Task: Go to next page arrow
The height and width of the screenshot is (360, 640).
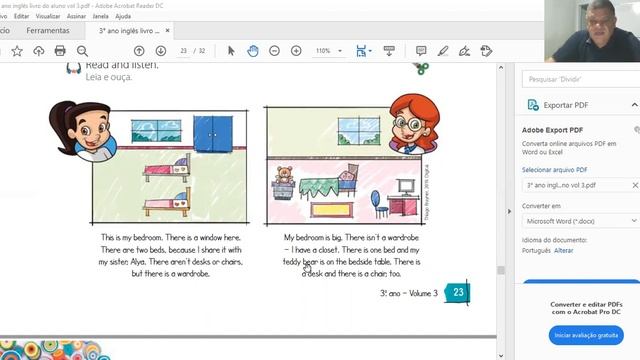Action: 161,51
